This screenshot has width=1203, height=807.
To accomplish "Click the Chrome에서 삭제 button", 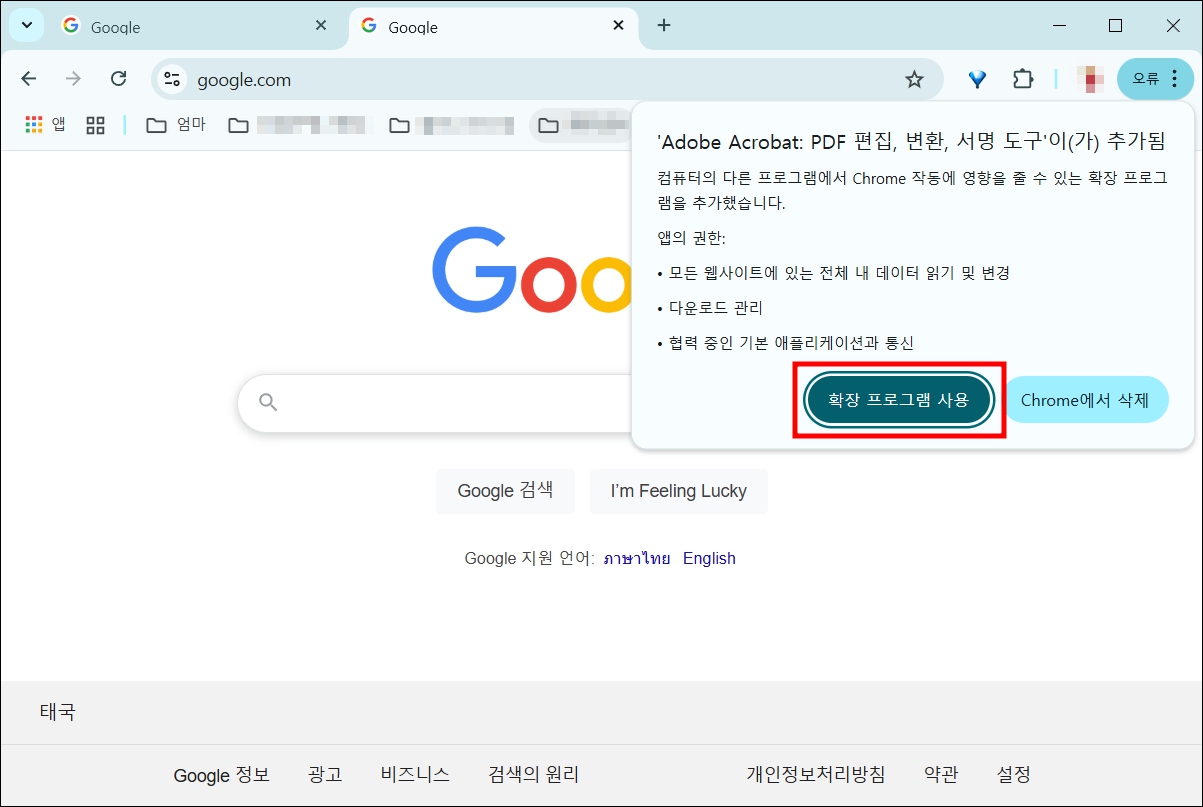I will 1087,399.
